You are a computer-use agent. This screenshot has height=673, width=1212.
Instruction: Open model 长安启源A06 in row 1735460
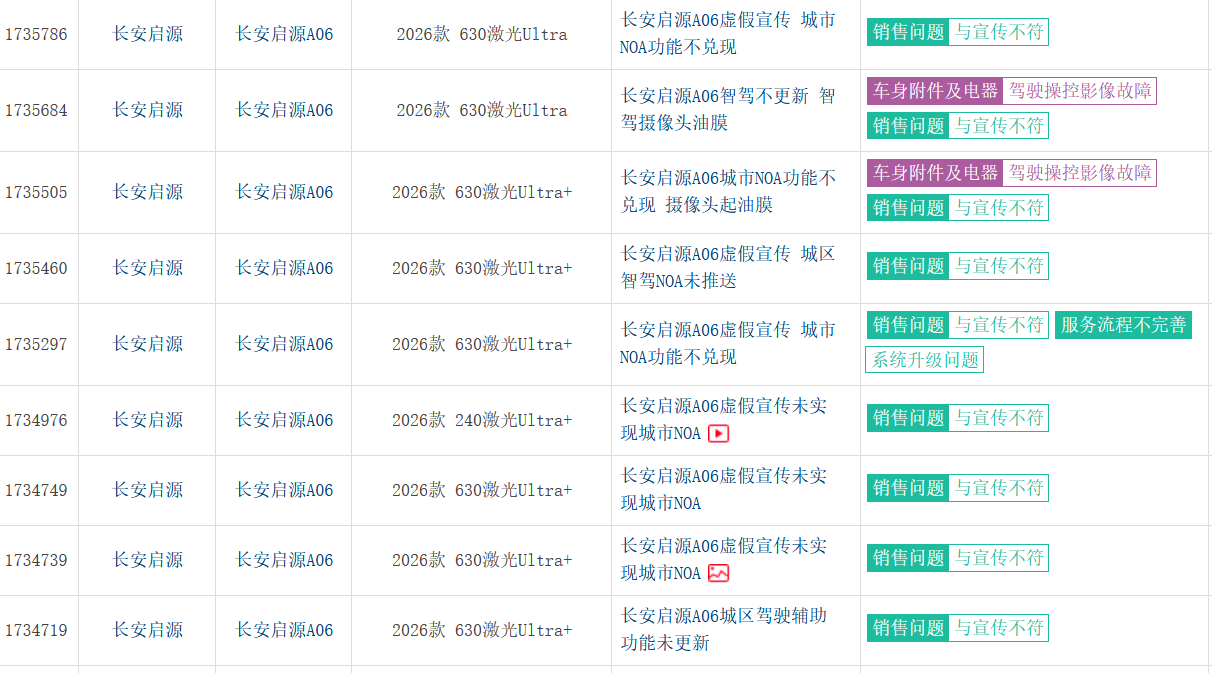[284, 268]
